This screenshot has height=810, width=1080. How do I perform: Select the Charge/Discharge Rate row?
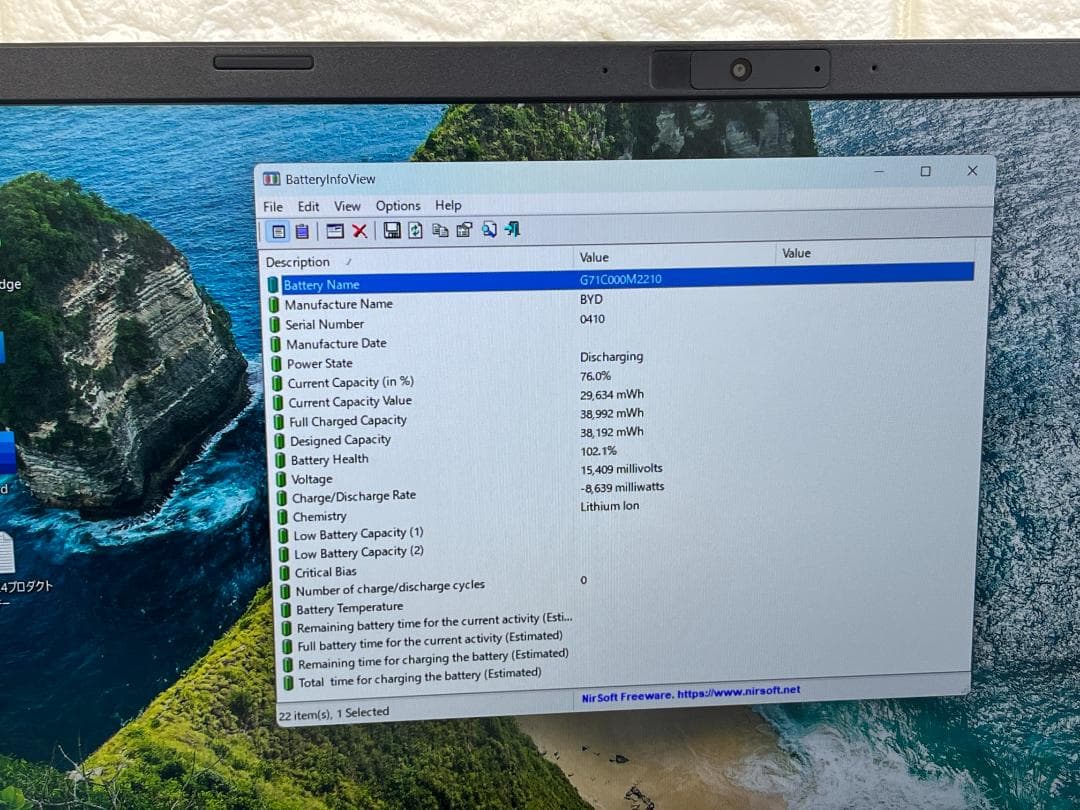pos(620,492)
